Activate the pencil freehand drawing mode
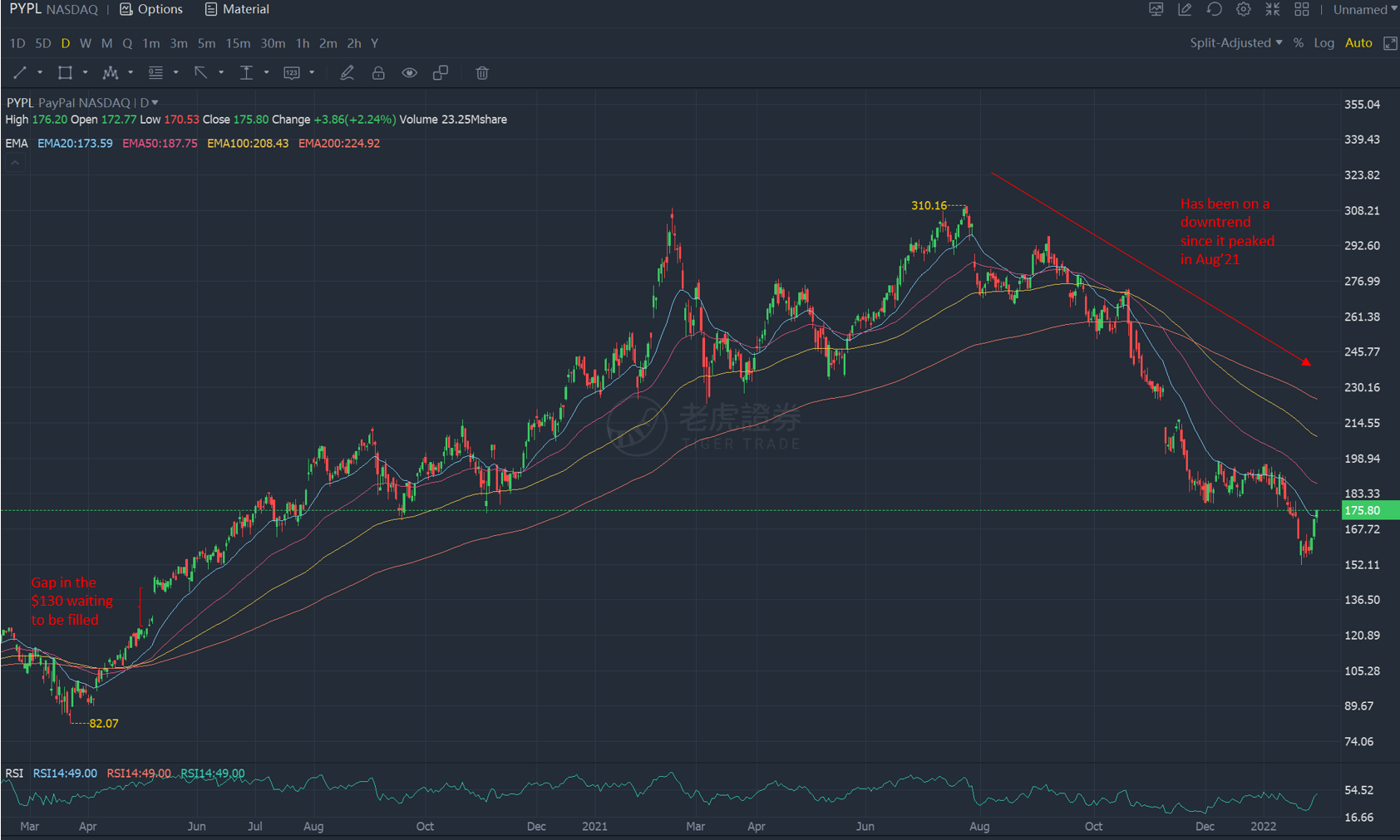This screenshot has height=840, width=1400. pos(347,73)
